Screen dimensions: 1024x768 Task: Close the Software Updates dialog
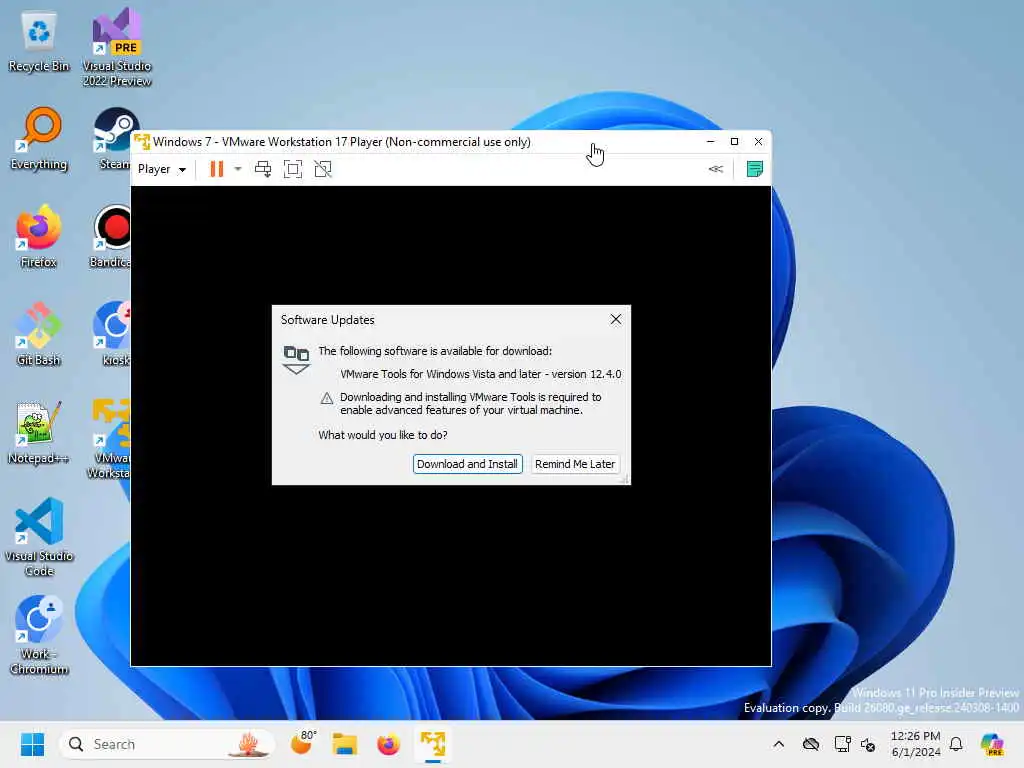[x=615, y=319]
